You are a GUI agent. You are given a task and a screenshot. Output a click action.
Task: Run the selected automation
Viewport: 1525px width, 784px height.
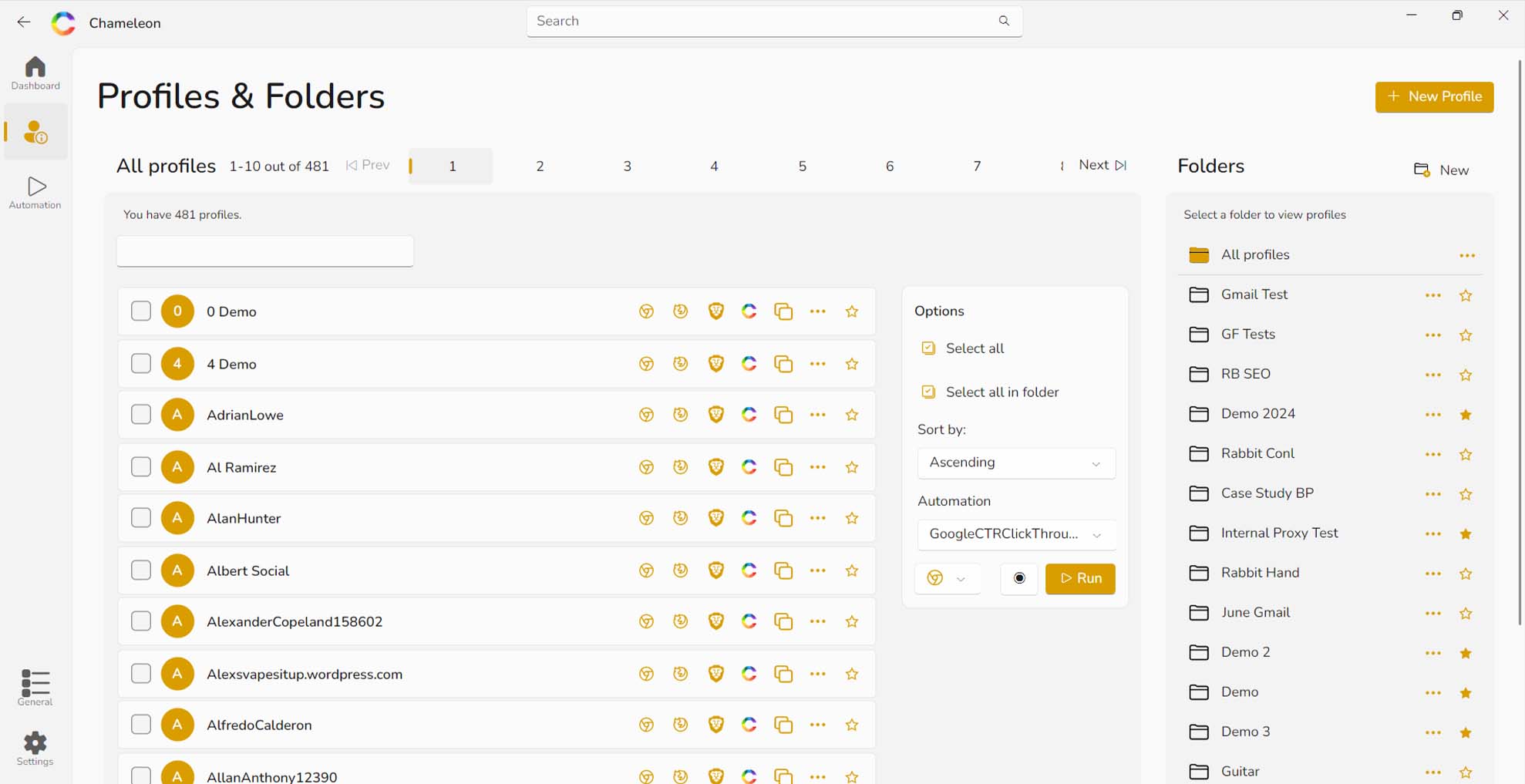point(1080,578)
